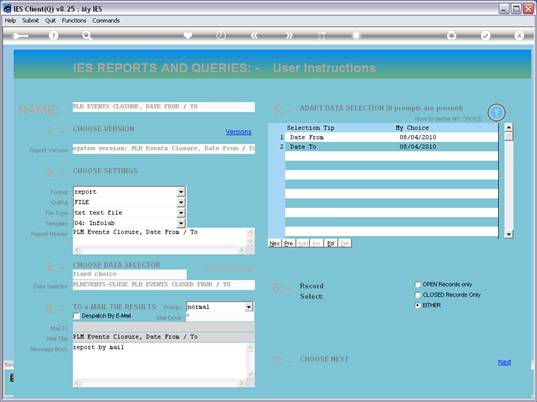537x402 pixels.
Task: Click the X cancel icon in toolbar
Action: click(x=519, y=35)
